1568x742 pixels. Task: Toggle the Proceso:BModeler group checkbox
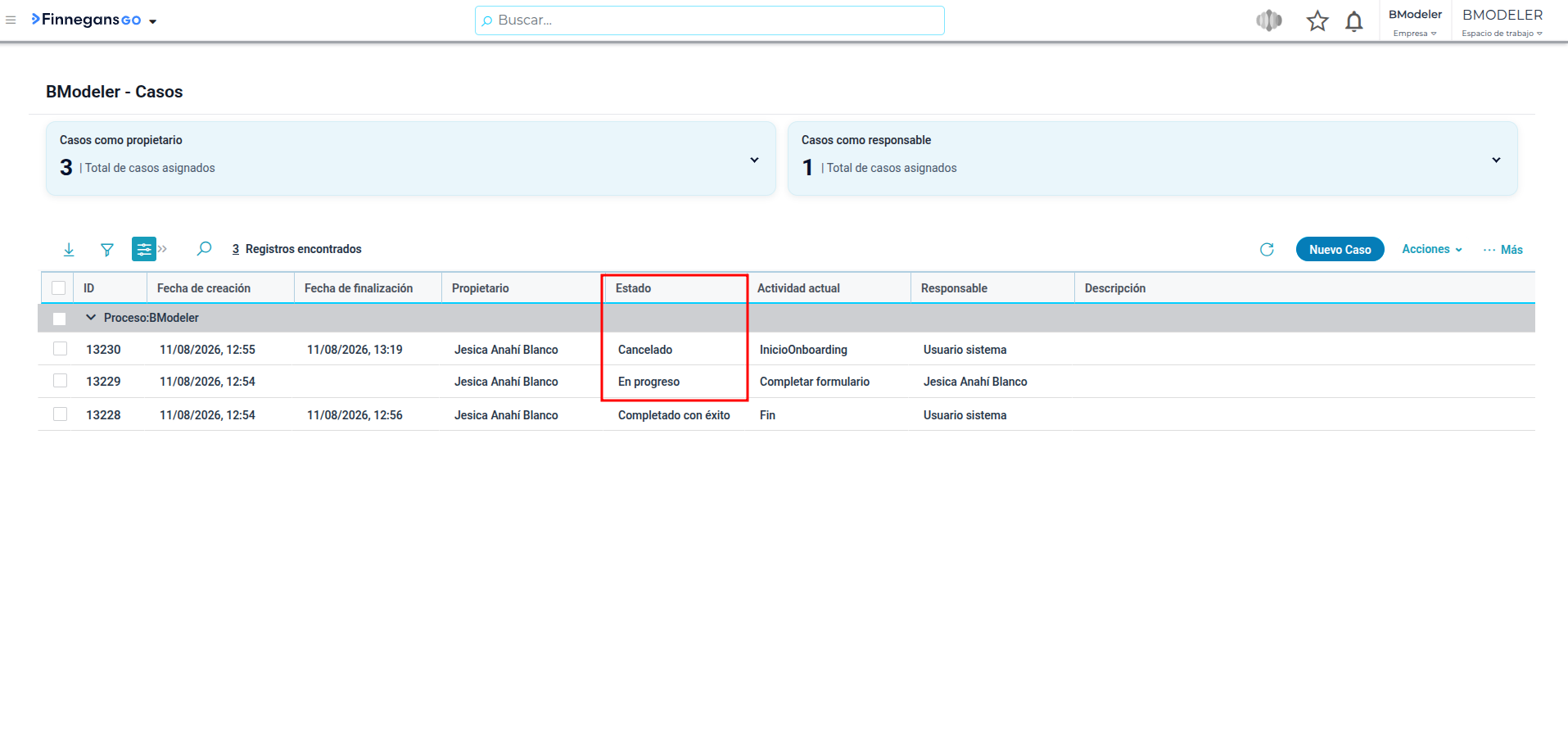tap(59, 319)
